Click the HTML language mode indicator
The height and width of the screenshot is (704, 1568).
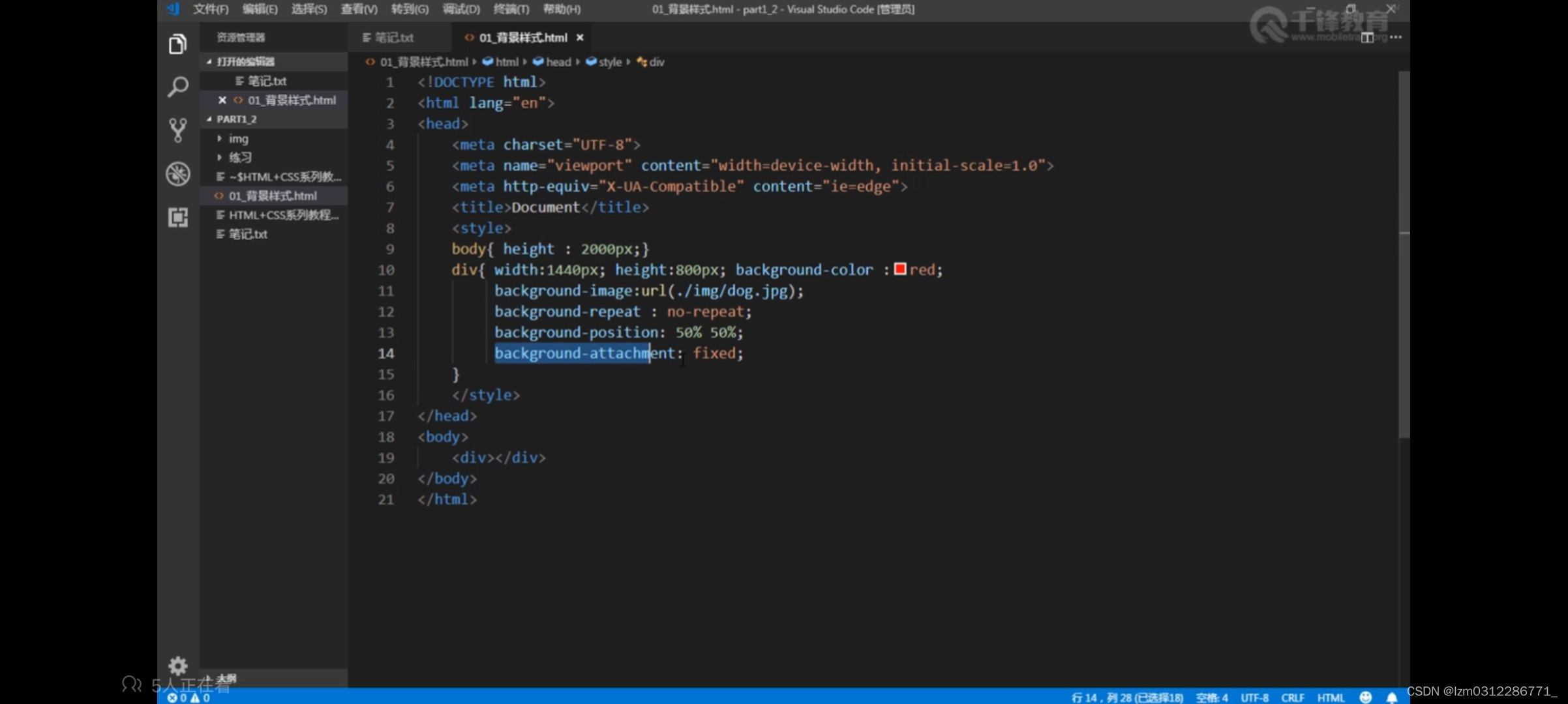pyautogui.click(x=1331, y=697)
